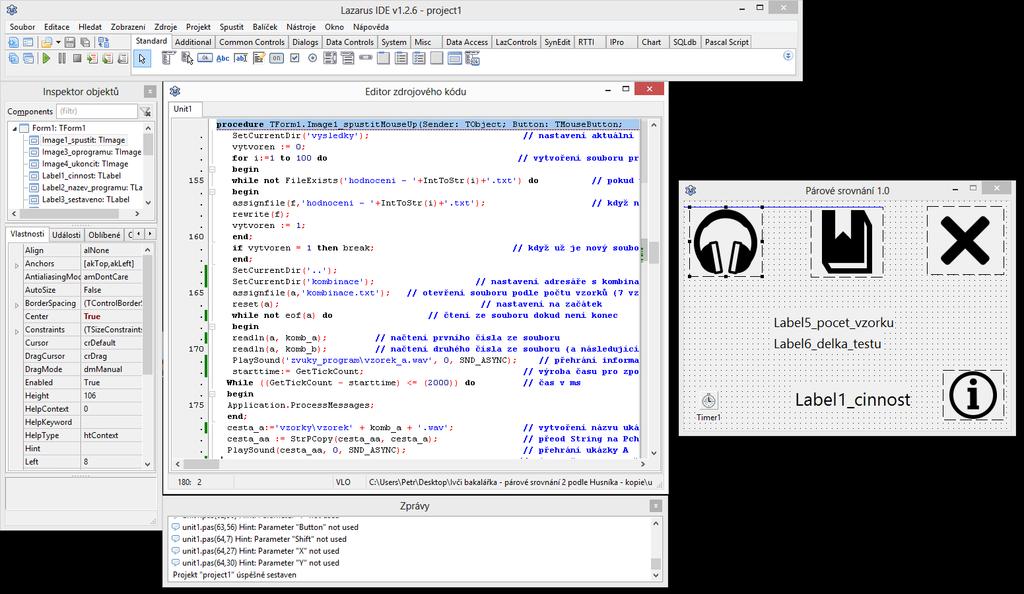This screenshot has width=1024, height=594.
Task: Pick the TScrollBar component from palette
Action: coord(366,58)
